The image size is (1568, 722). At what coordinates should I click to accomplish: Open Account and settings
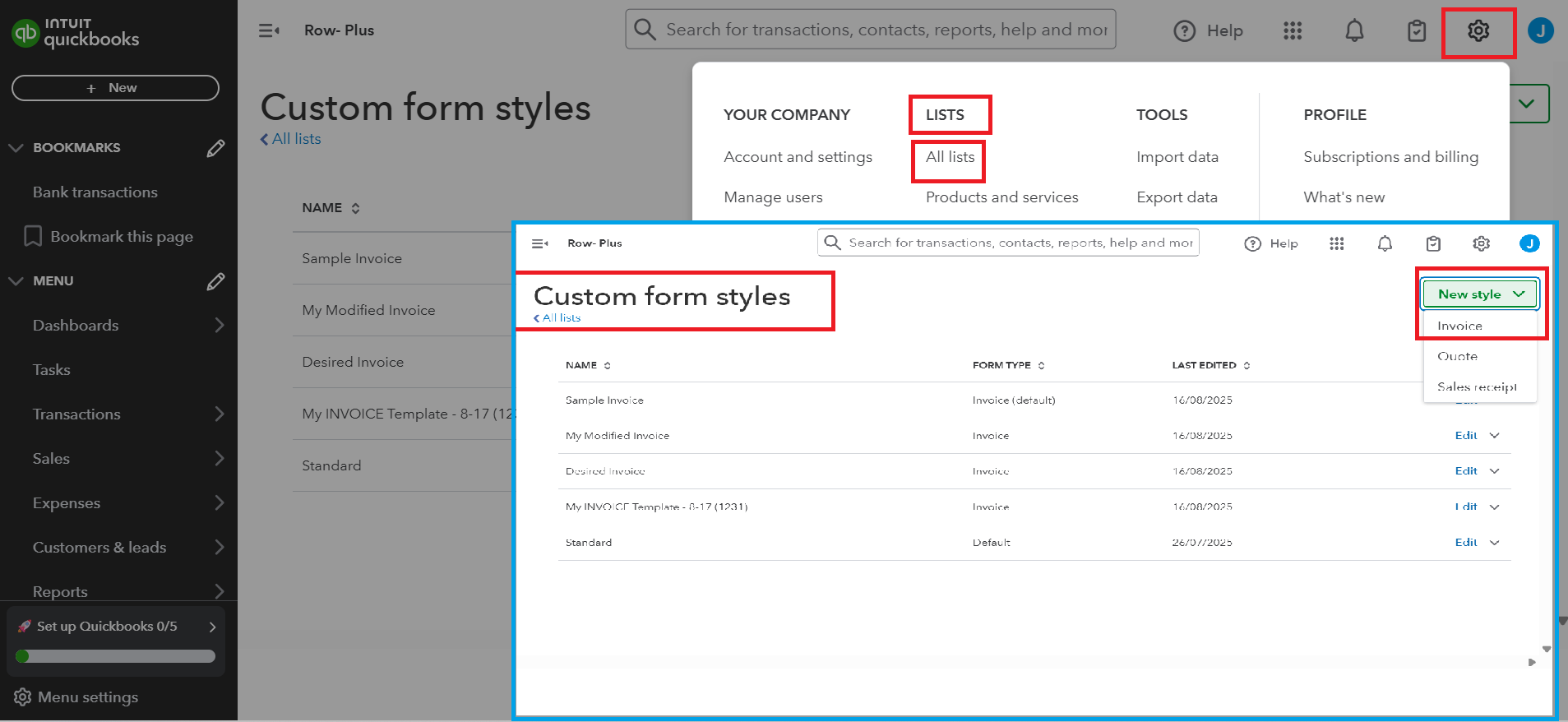[798, 157]
